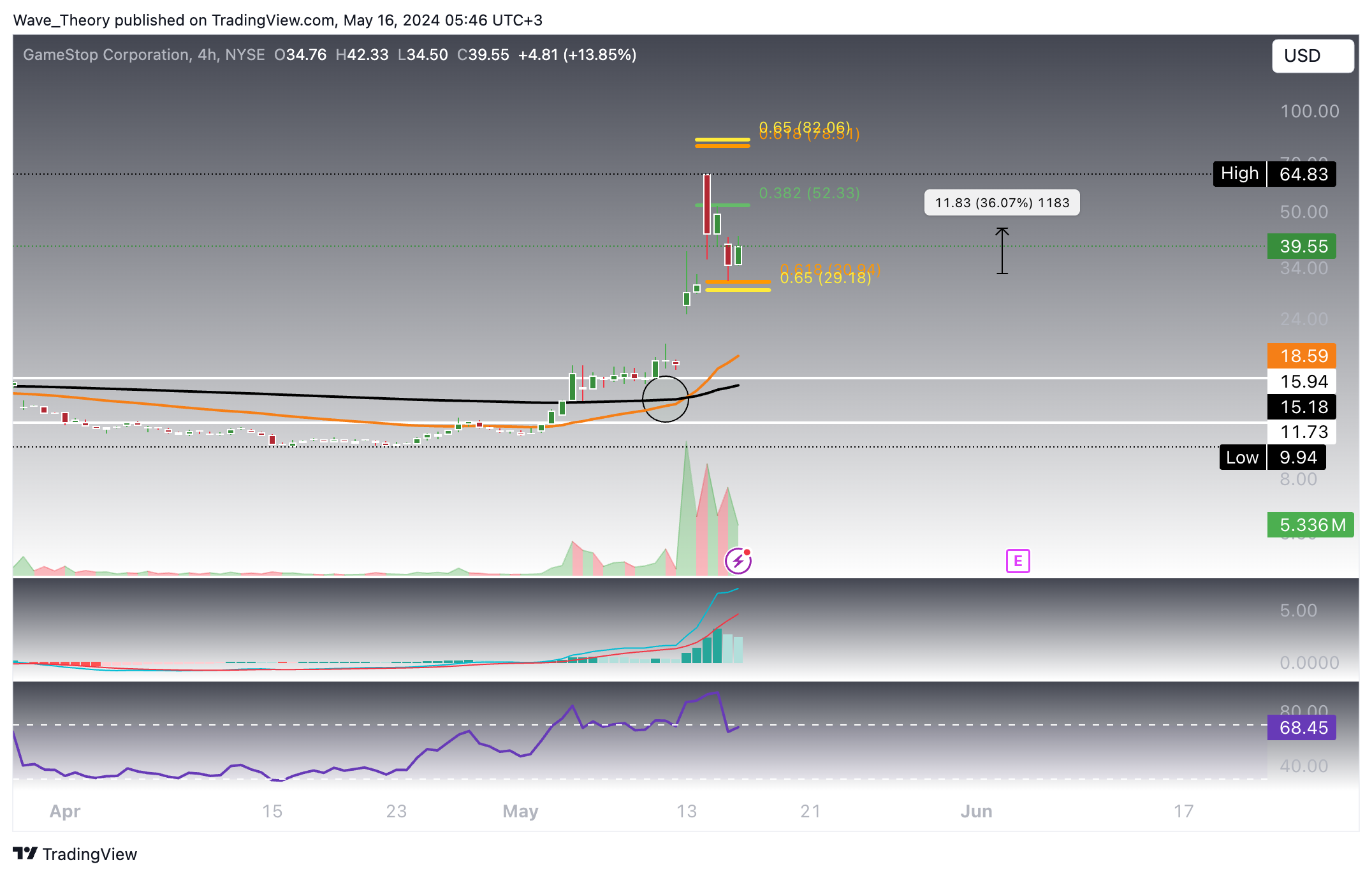Click the 0.65 (82.06) Fibonacci label
The image size is (1372, 876).
805,127
